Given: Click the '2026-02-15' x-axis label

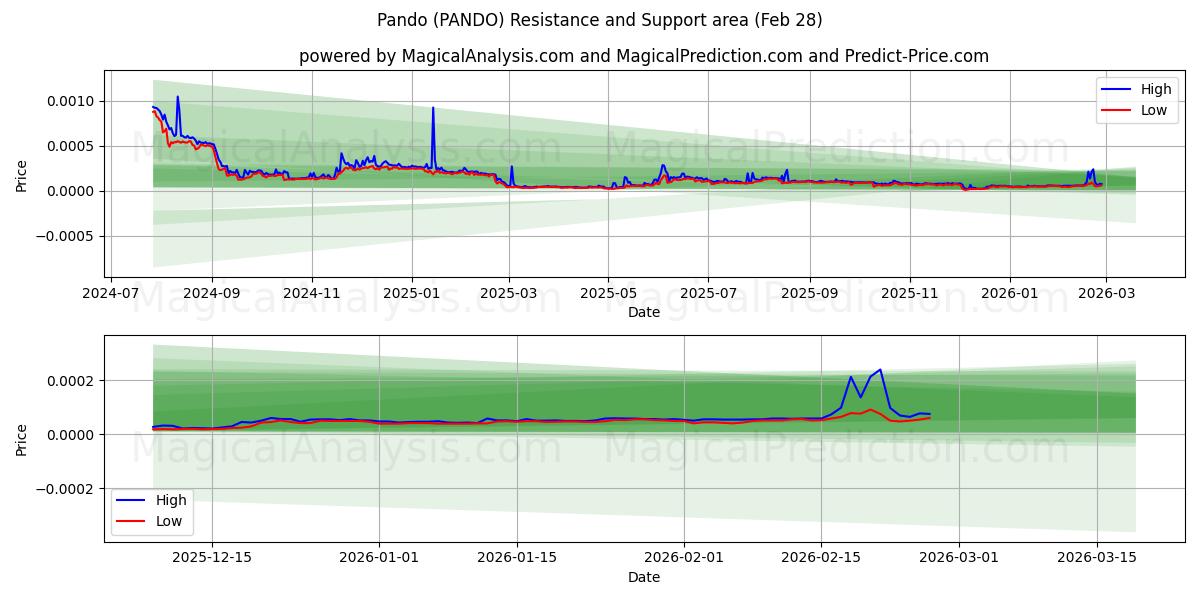Looking at the screenshot, I should pos(821,559).
